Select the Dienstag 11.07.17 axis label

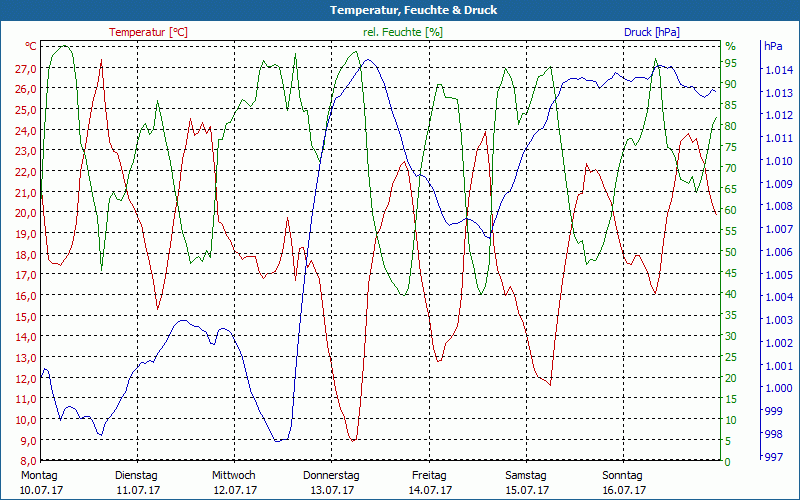click(138, 483)
